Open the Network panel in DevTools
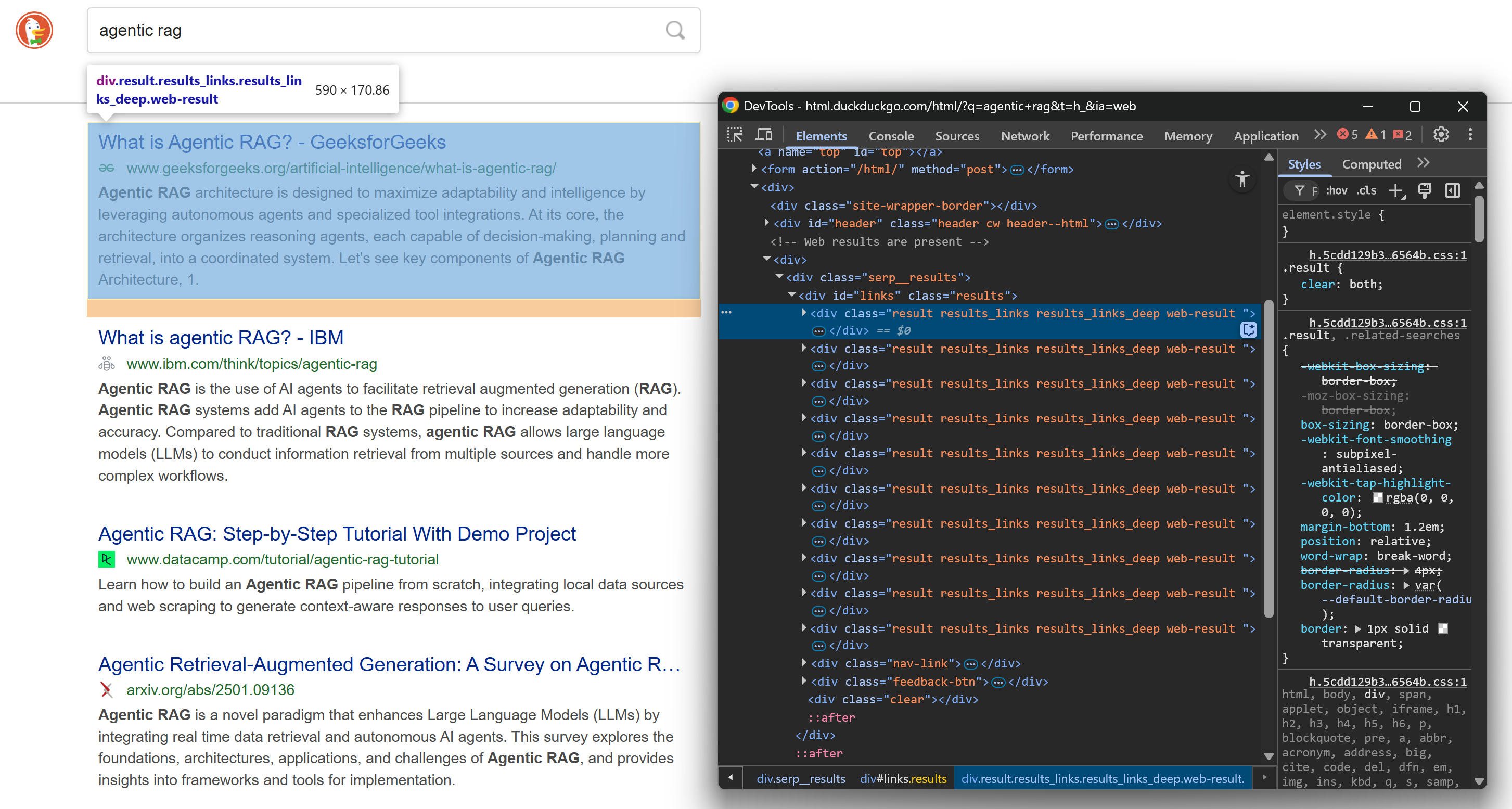The width and height of the screenshot is (1512, 809). click(x=1025, y=136)
